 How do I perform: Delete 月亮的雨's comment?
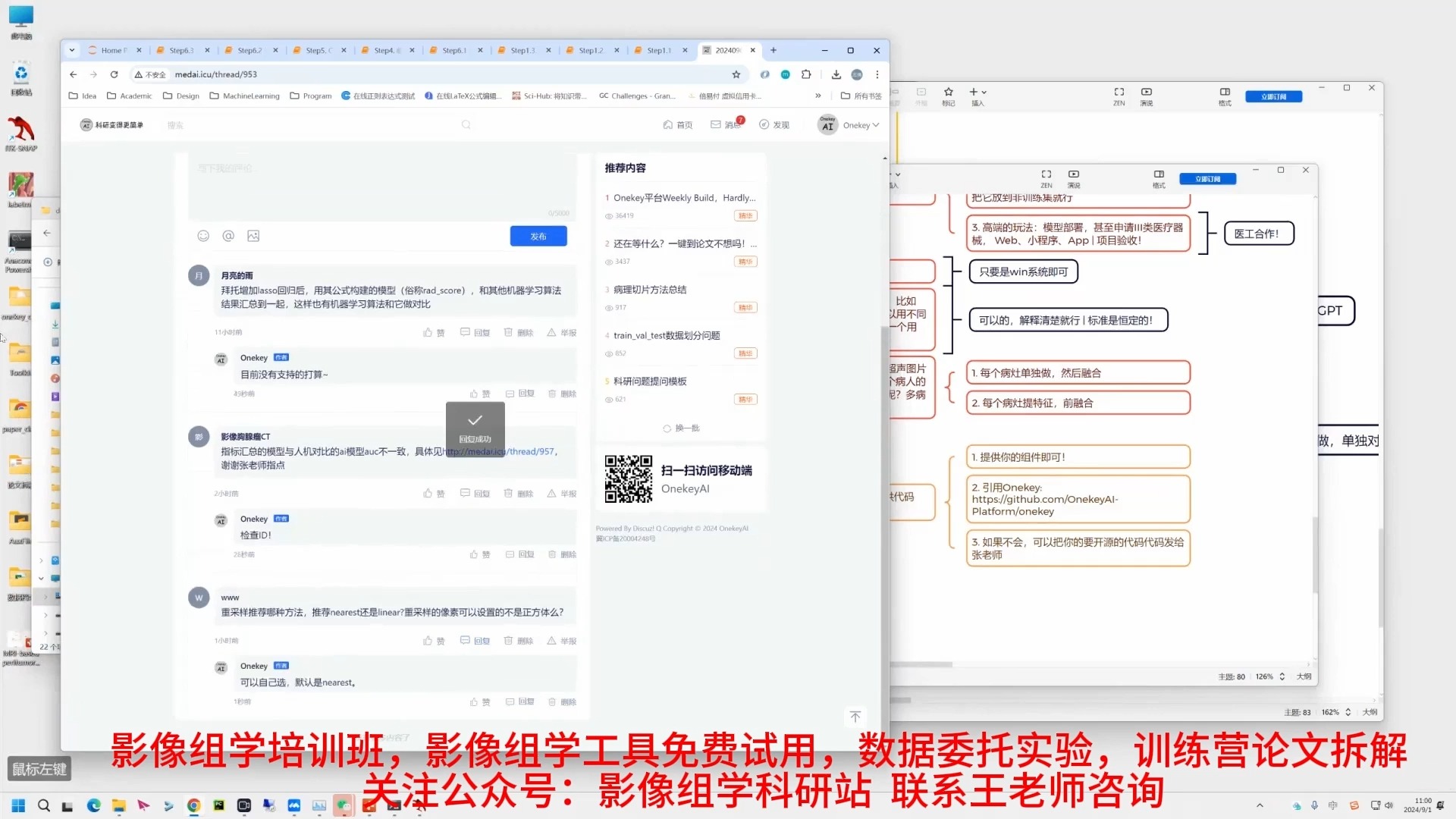519,333
